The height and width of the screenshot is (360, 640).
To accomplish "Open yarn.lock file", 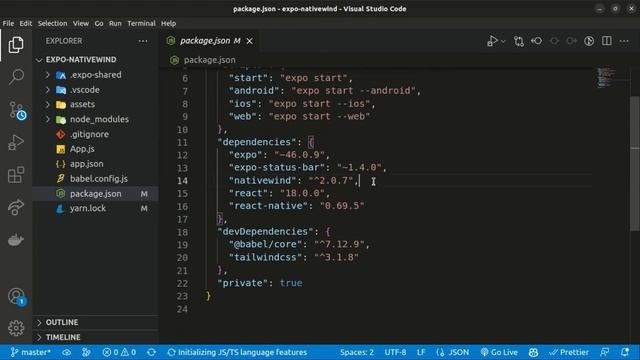I will (96, 208).
